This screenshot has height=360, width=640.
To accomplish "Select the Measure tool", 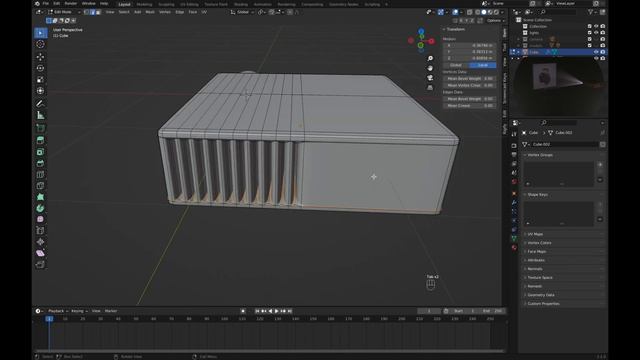I will [x=40, y=115].
